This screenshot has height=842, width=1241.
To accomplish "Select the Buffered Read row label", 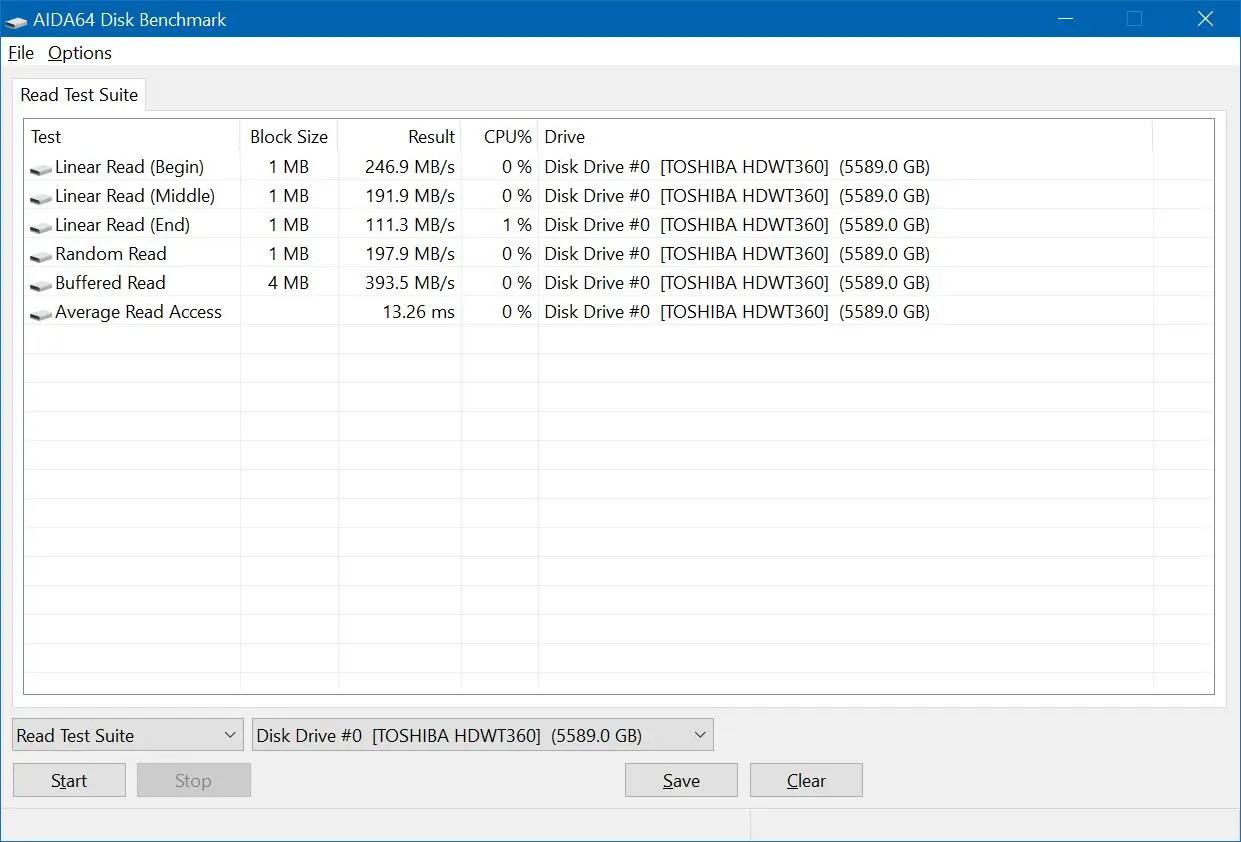I will [110, 283].
